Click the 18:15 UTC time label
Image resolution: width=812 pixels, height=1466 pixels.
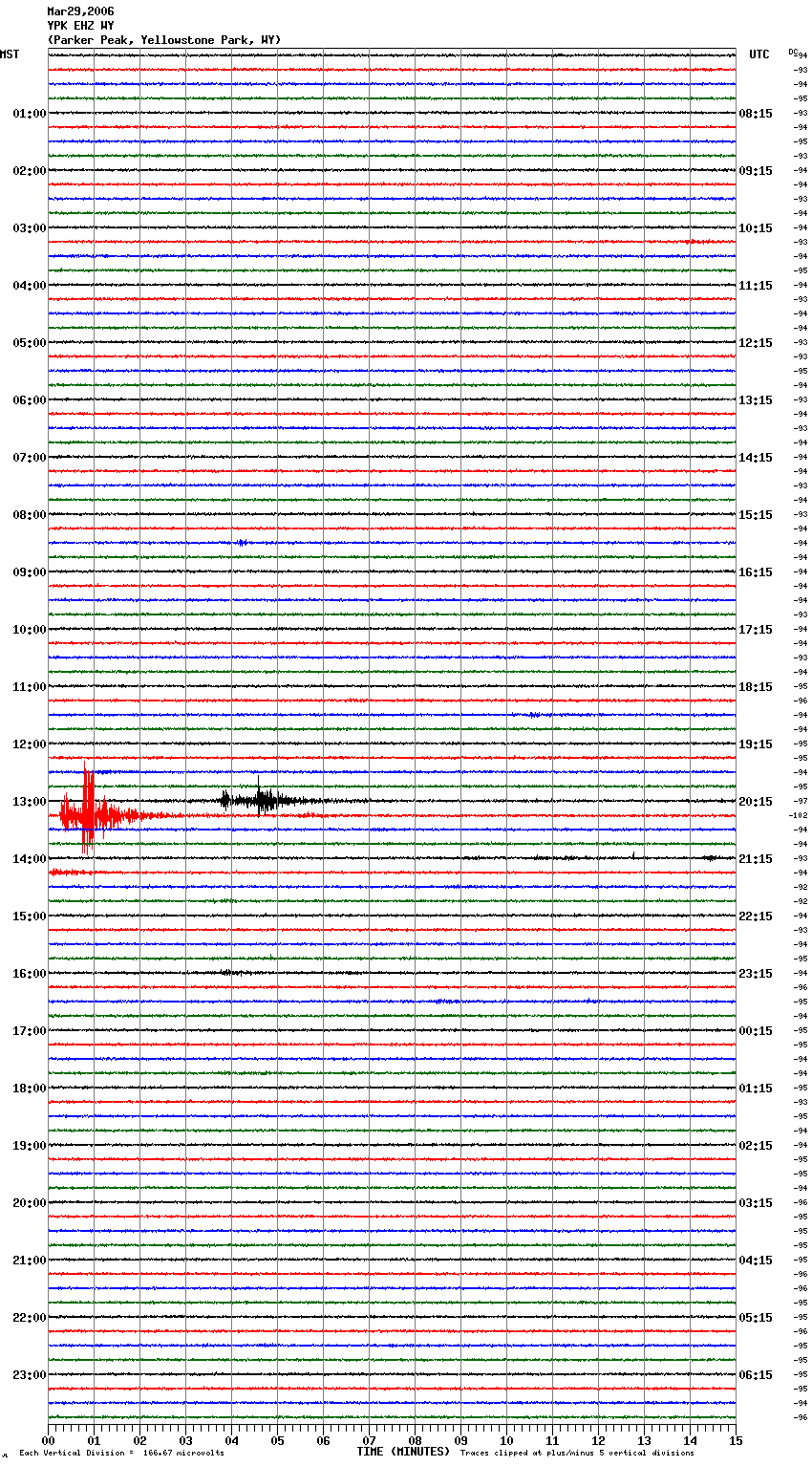coord(756,687)
